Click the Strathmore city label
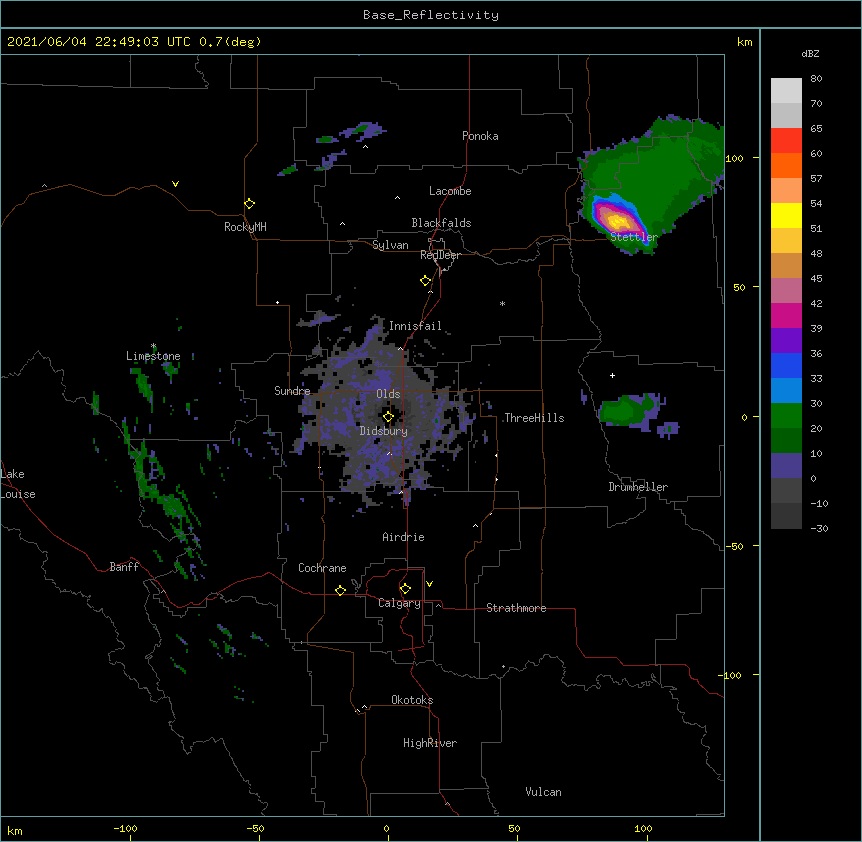Viewport: 862px width, 842px height. point(516,608)
